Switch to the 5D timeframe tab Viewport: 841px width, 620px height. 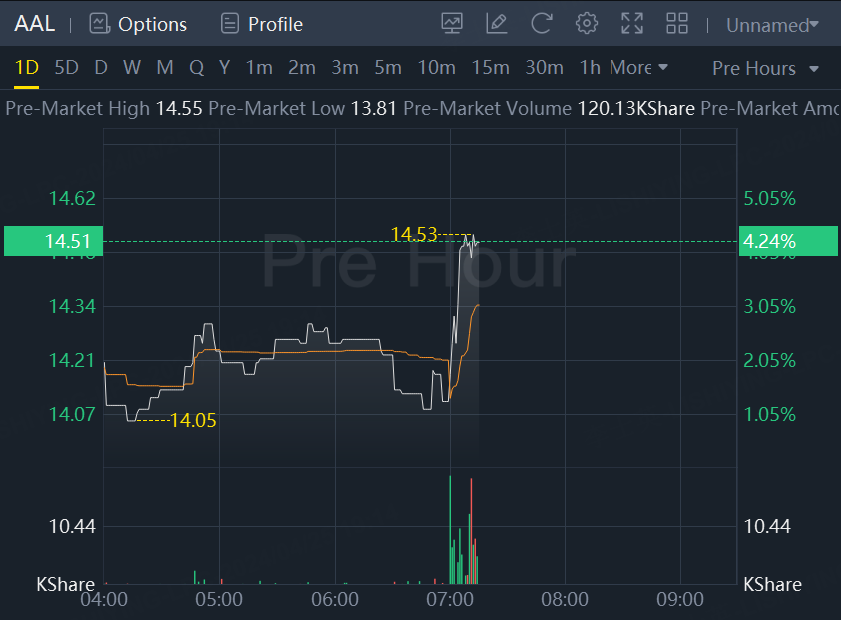tap(67, 68)
